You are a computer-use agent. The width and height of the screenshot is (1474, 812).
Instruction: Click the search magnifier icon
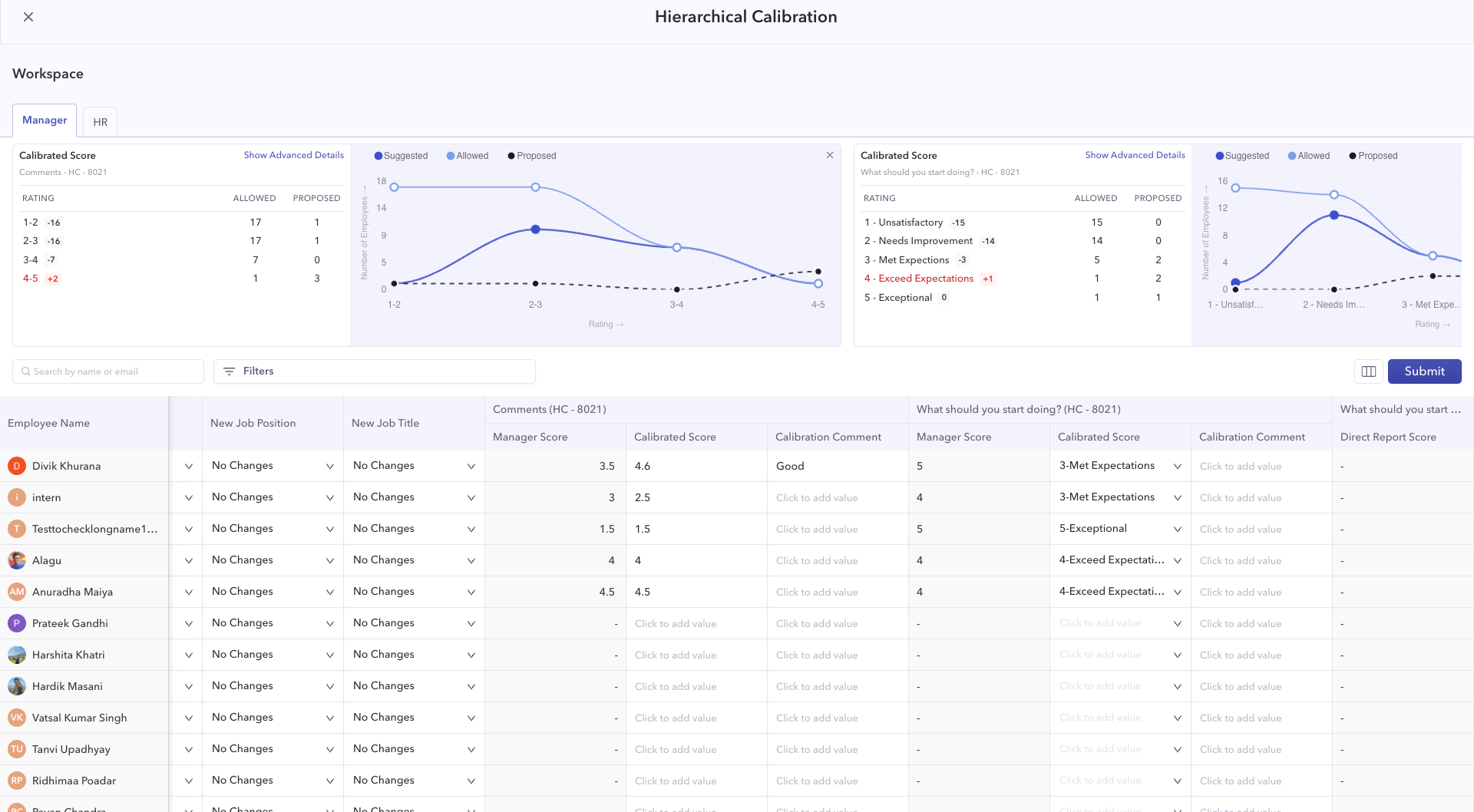(x=26, y=371)
